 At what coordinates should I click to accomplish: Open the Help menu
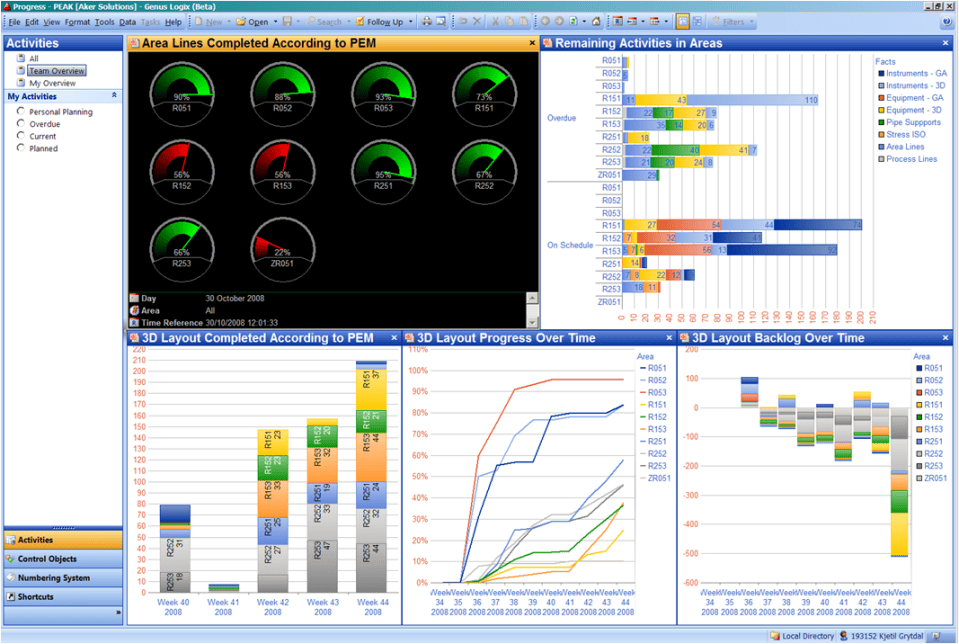[173, 22]
